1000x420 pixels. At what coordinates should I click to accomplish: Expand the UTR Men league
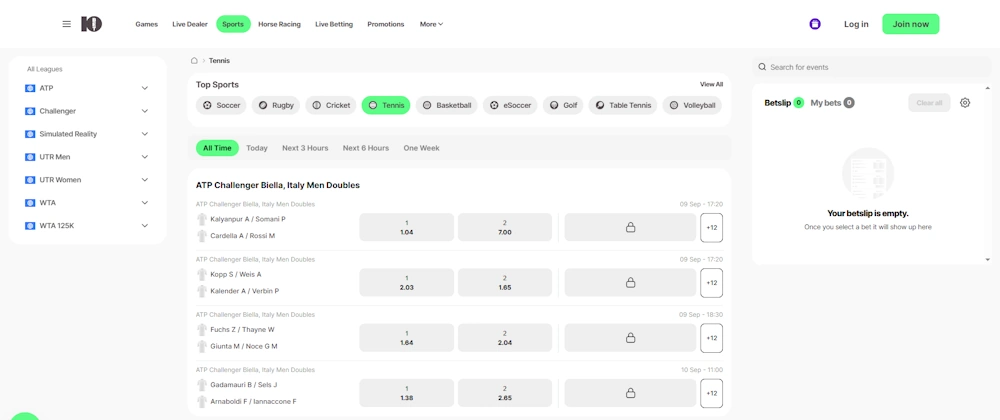click(x=145, y=157)
